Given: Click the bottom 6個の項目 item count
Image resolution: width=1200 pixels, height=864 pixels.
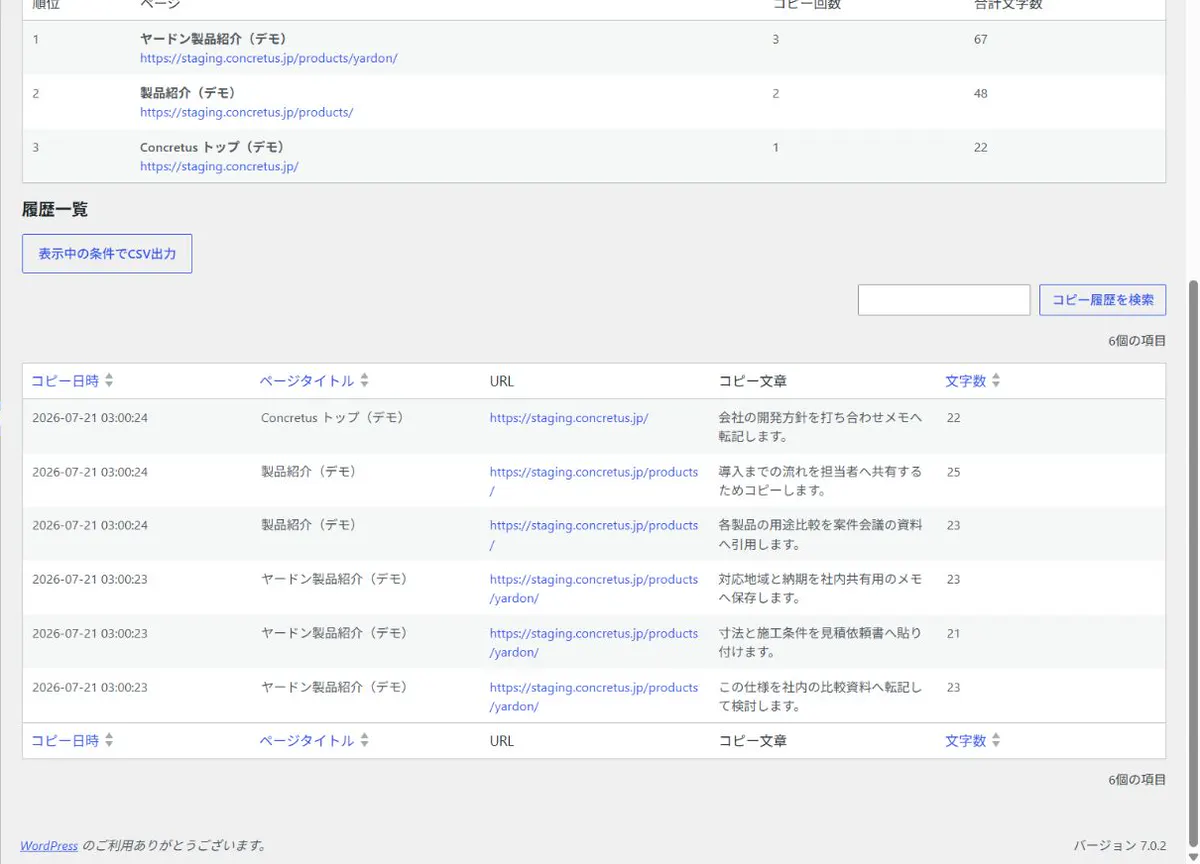Looking at the screenshot, I should [1137, 779].
